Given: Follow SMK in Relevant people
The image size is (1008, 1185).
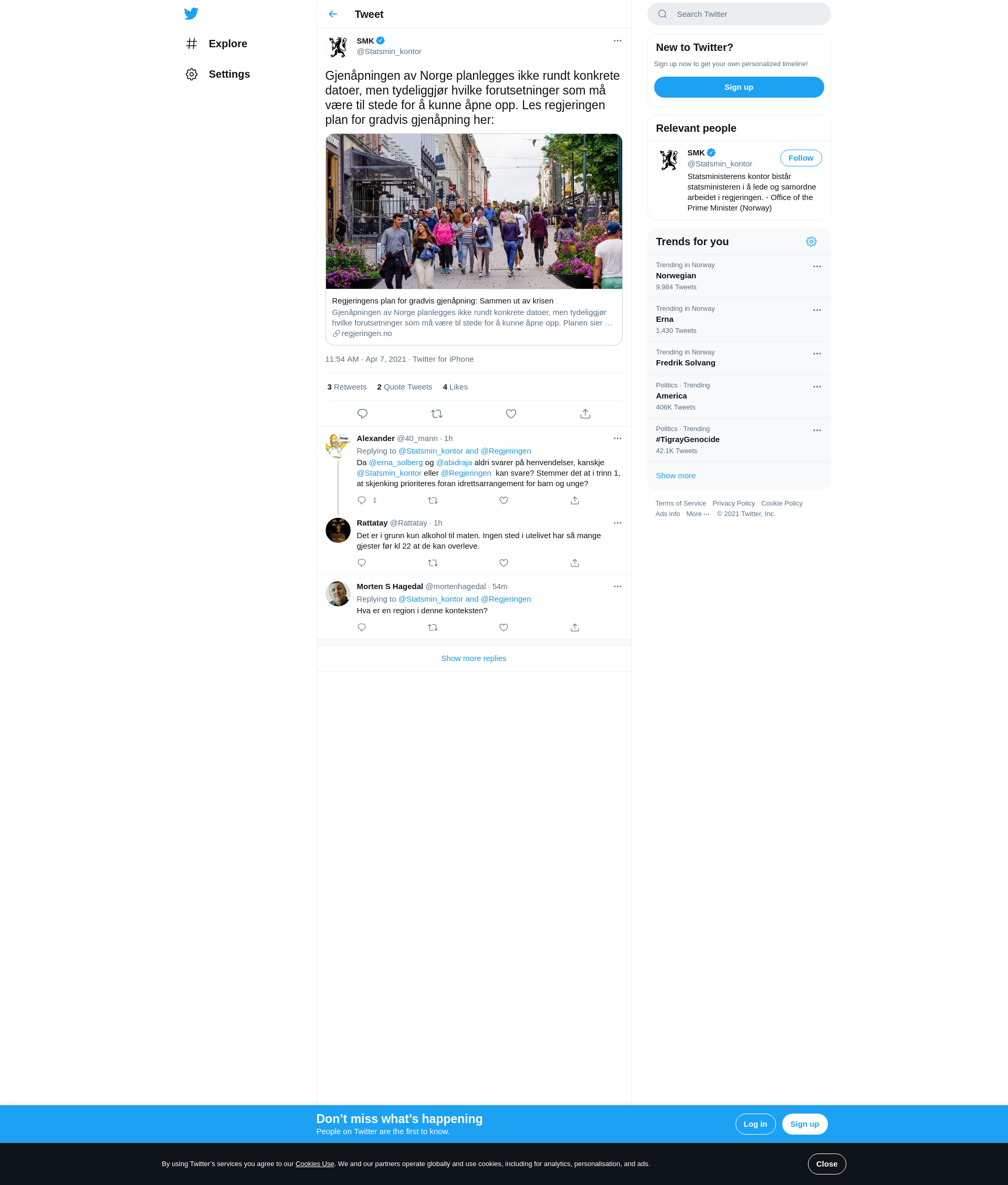Looking at the screenshot, I should point(801,158).
